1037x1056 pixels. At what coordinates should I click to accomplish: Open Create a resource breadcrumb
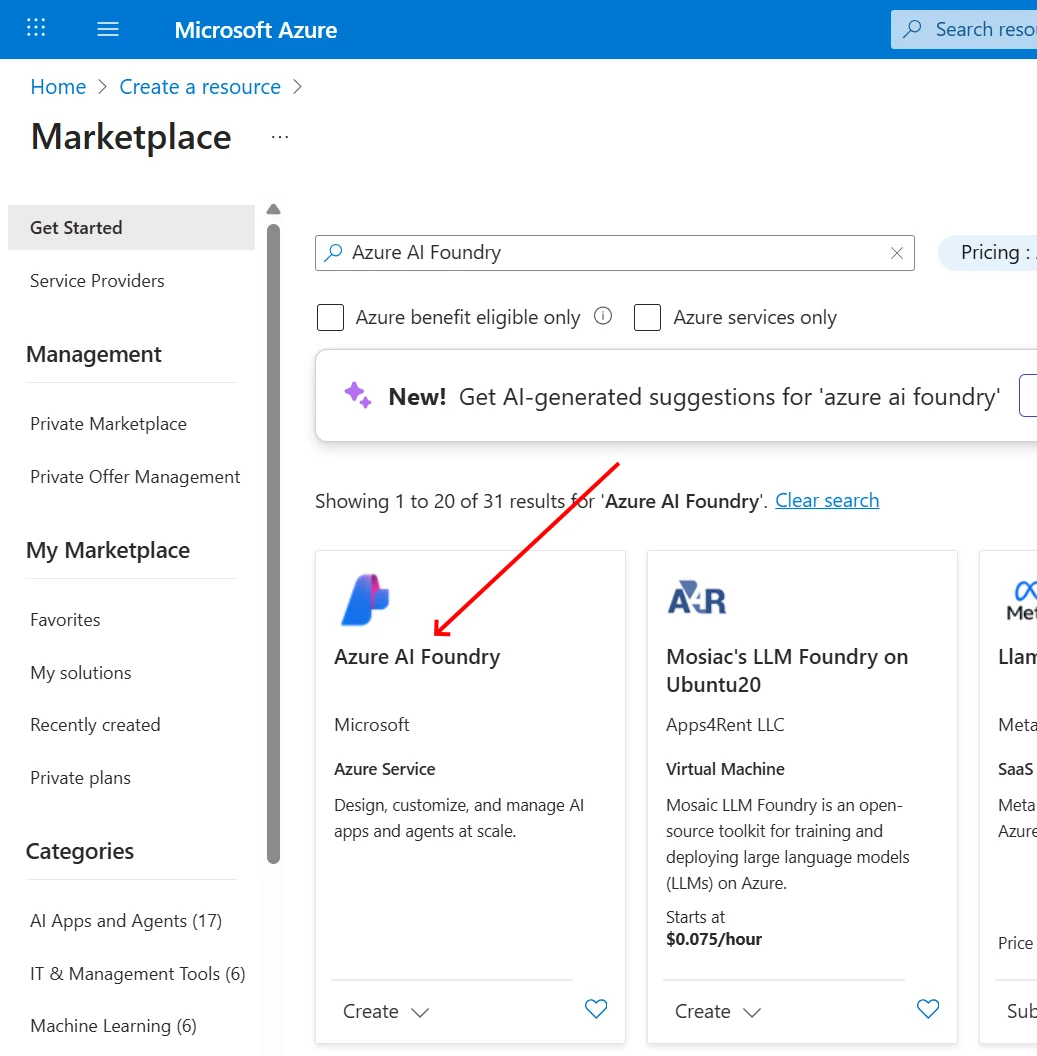coord(200,87)
